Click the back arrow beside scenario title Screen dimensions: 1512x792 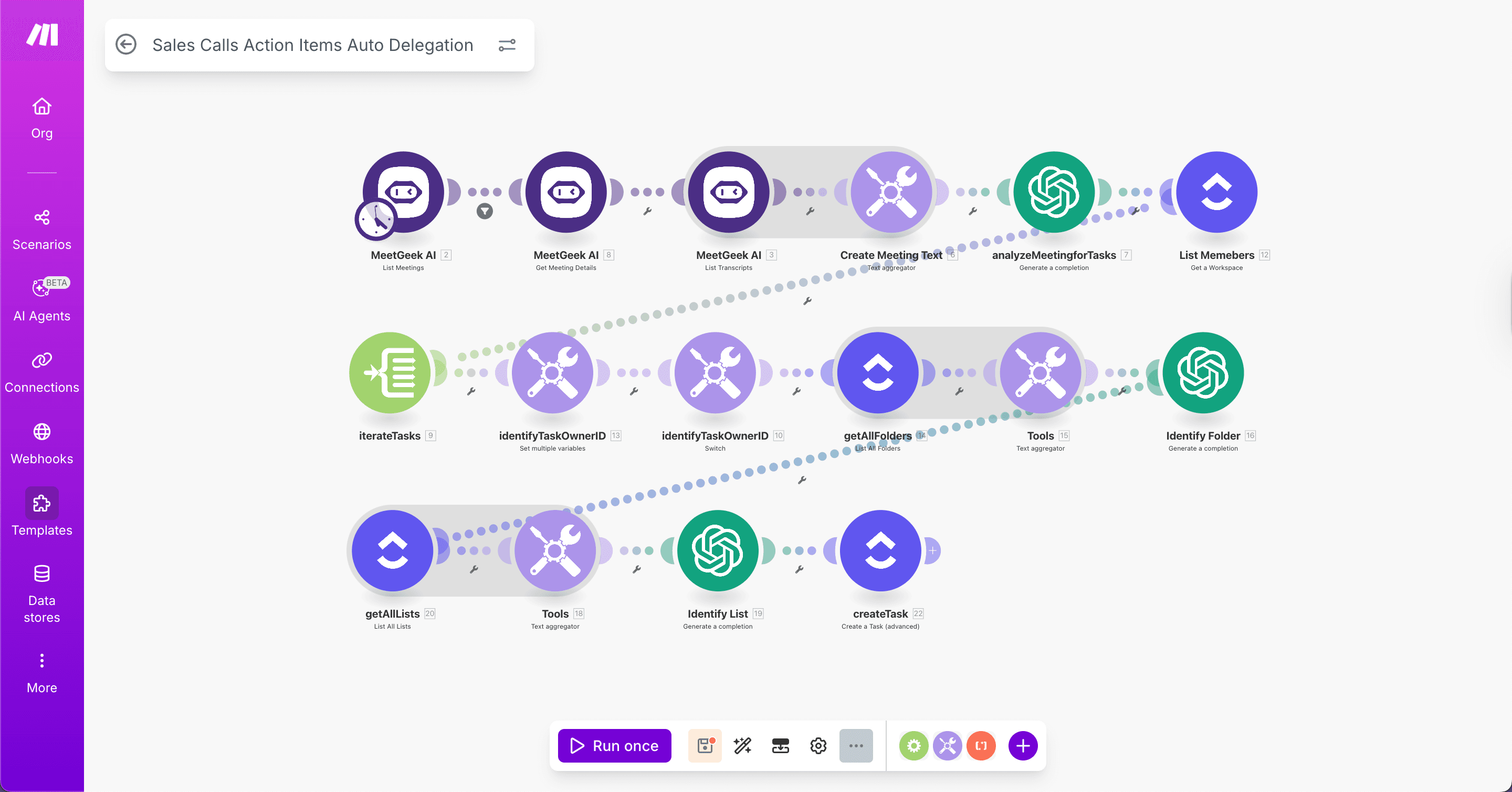pyautogui.click(x=126, y=45)
